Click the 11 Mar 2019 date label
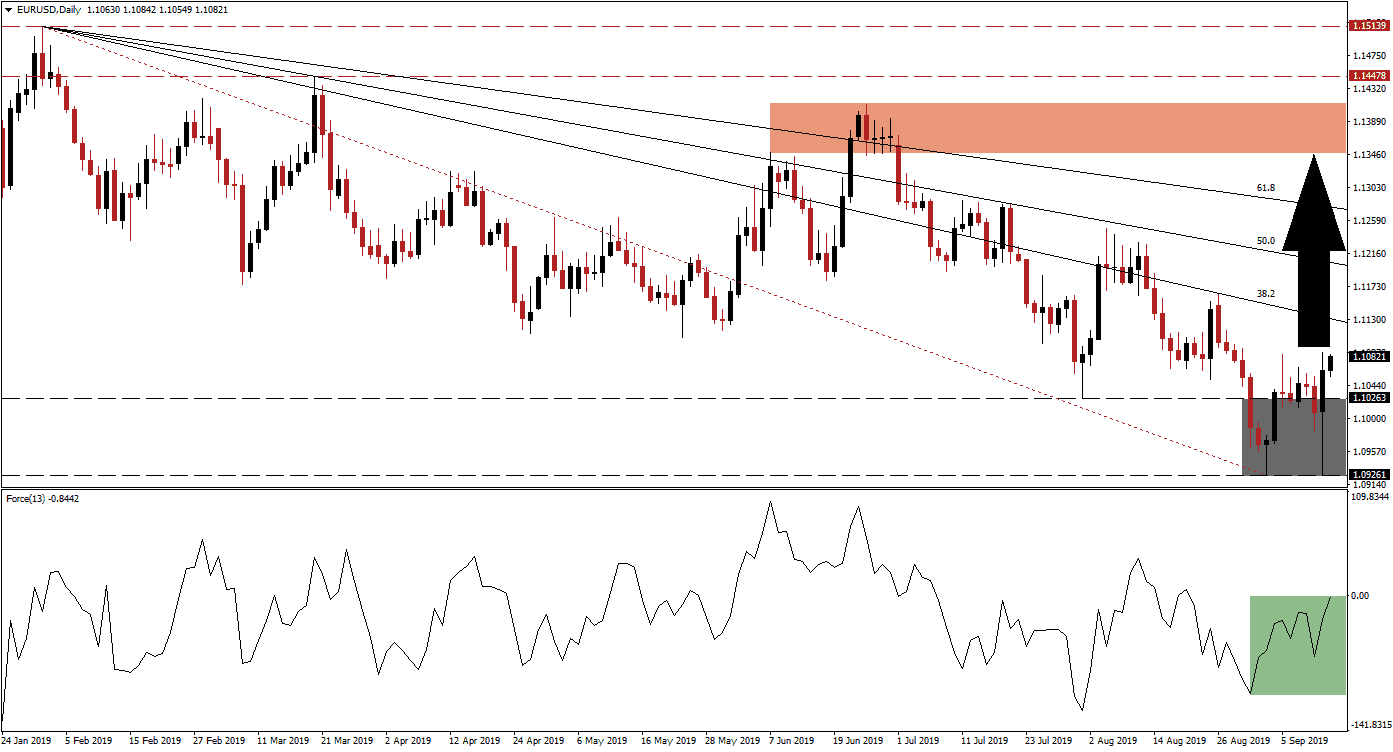Image resolution: width=1393 pixels, height=752 pixels. pos(284,742)
